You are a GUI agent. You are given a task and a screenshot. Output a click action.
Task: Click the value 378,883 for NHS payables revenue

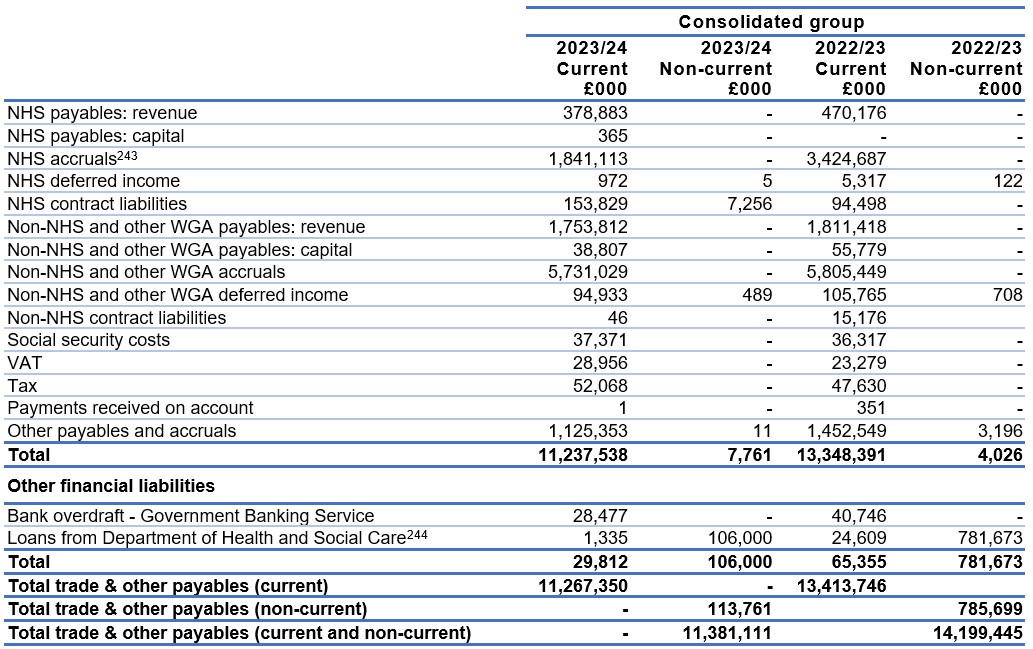[x=595, y=113]
